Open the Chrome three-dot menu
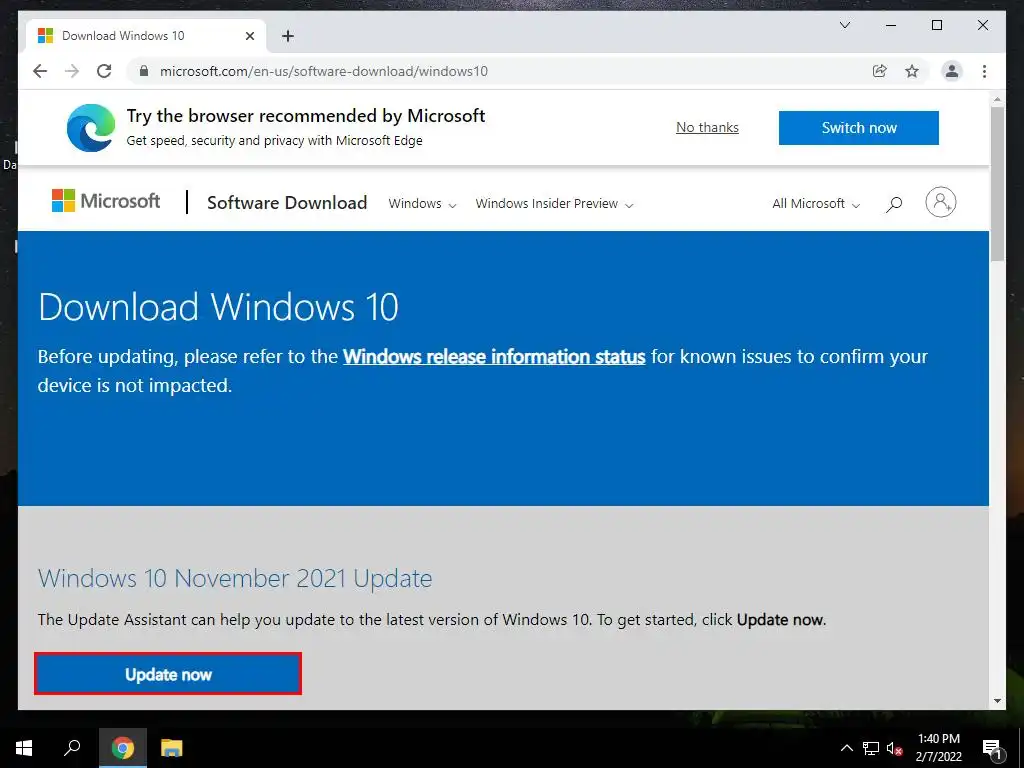 (x=984, y=71)
